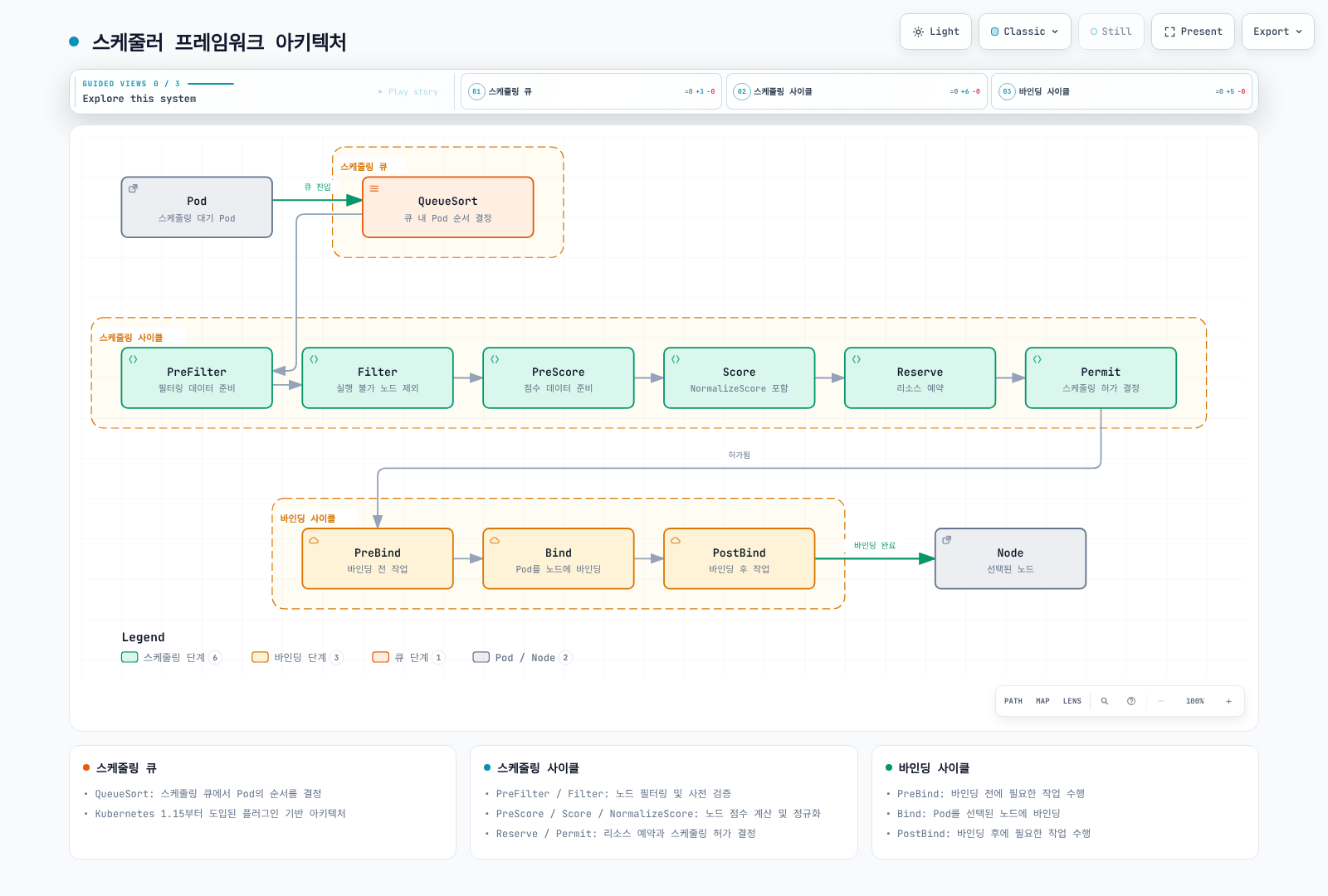This screenshot has height=896, width=1328.
Task: Click the 바인딩 사이클 group label in diagram
Action: coord(308,519)
